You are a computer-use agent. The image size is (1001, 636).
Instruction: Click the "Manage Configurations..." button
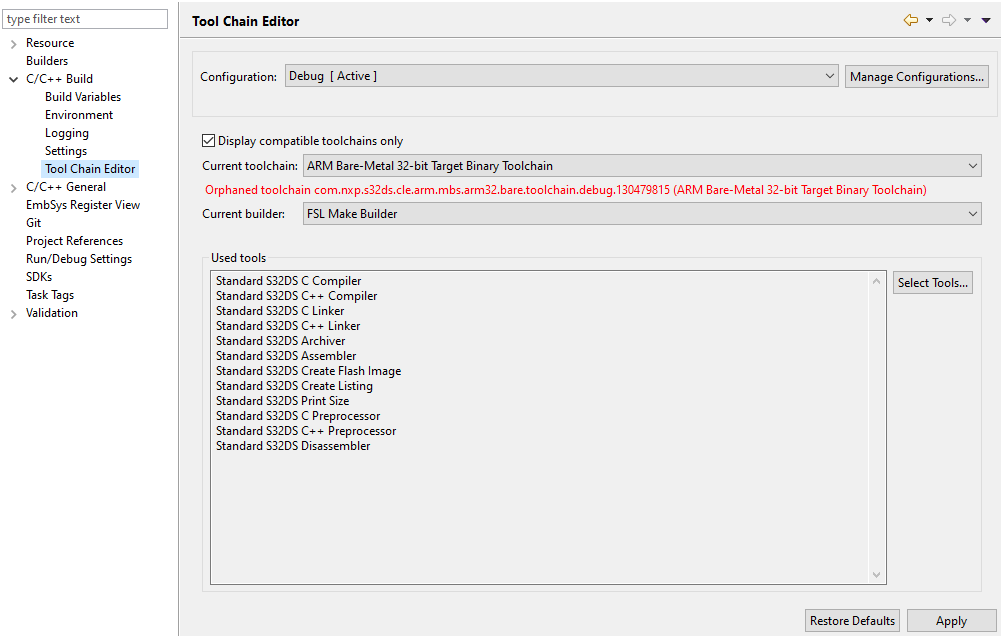click(x=916, y=75)
